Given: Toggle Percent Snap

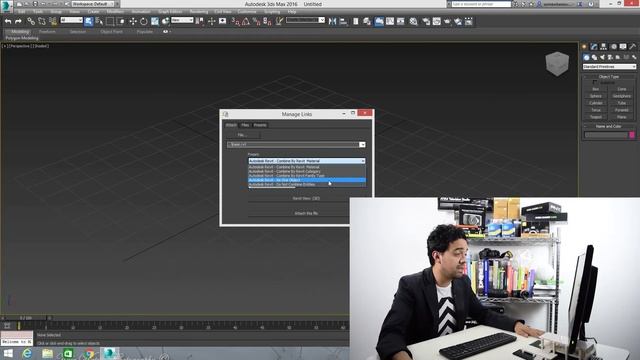Looking at the screenshot, I should click(x=257, y=21).
